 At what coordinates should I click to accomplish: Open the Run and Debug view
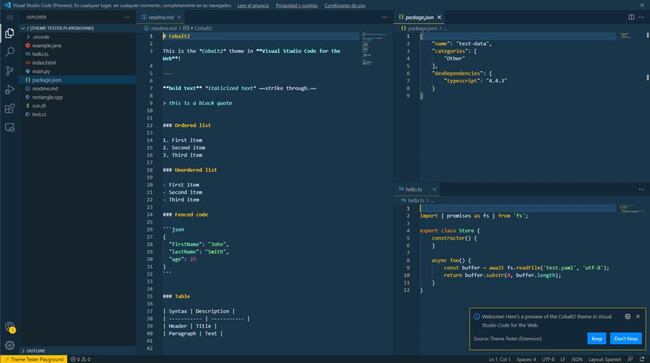[x=10, y=90]
